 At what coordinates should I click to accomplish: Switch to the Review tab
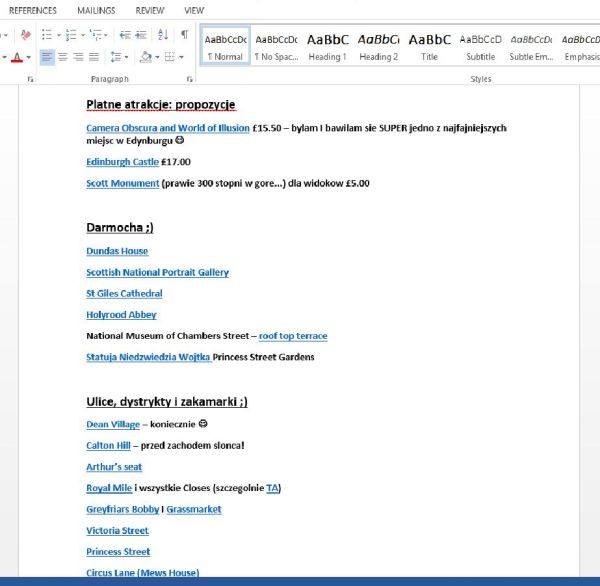point(150,11)
